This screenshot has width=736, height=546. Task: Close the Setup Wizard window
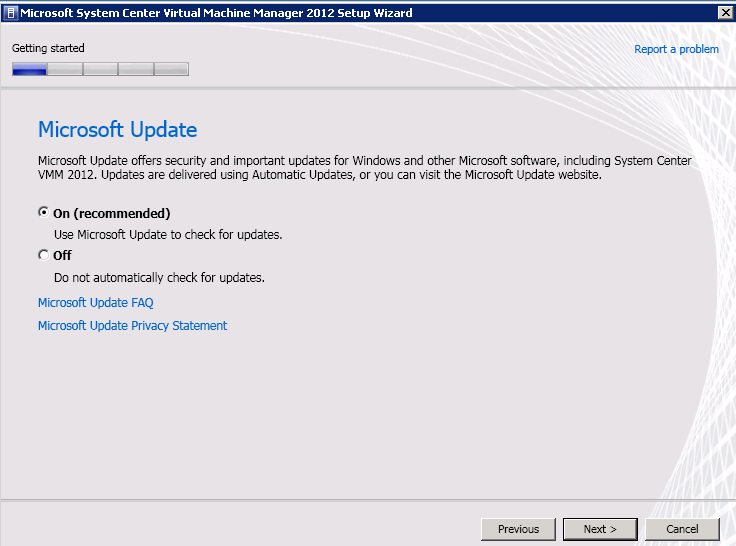tap(726, 13)
